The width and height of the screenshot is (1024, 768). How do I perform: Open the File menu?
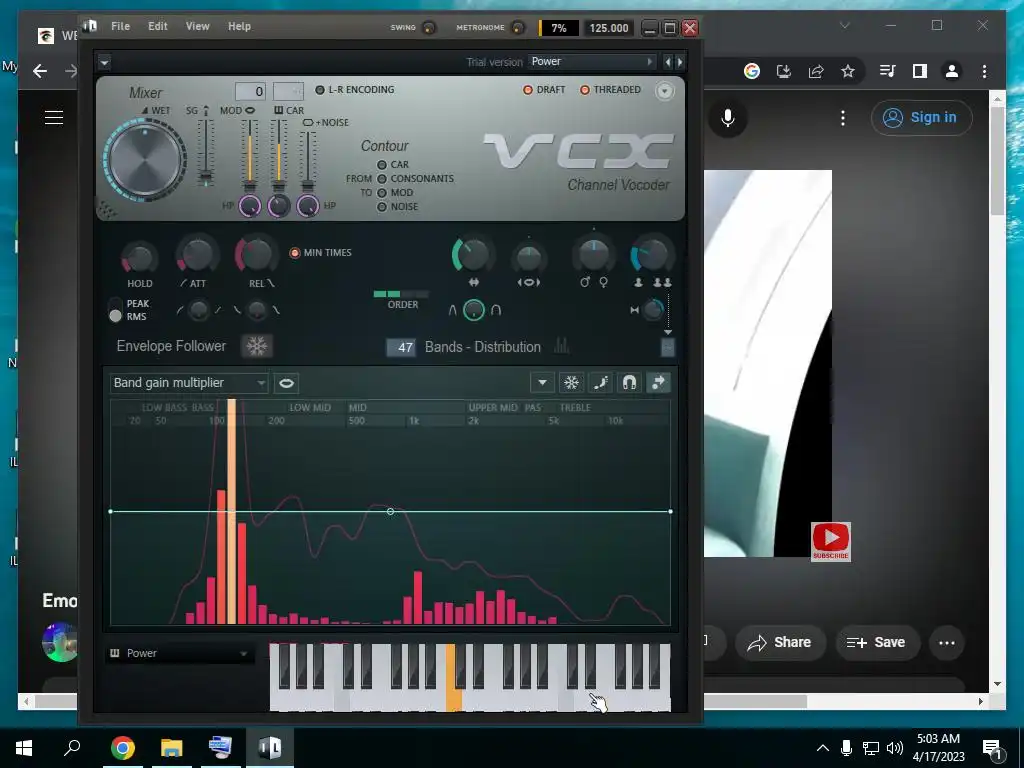coord(120,26)
